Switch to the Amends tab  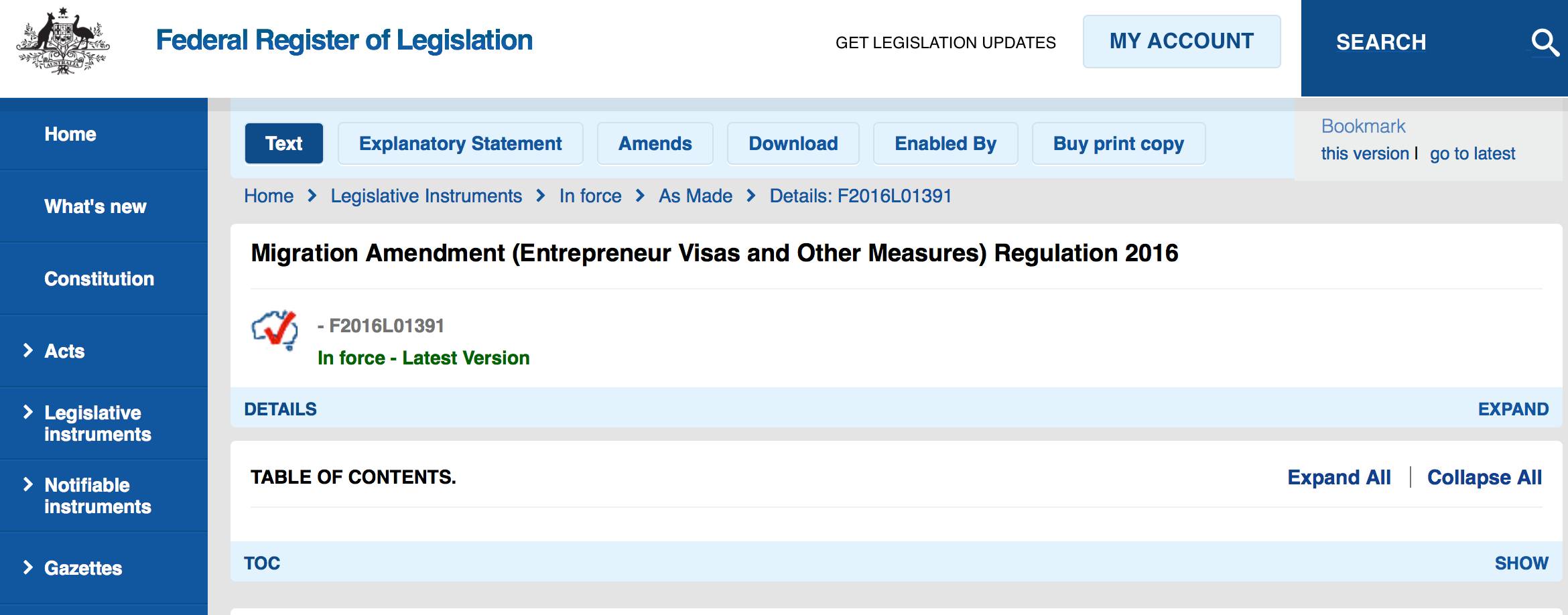(x=655, y=143)
